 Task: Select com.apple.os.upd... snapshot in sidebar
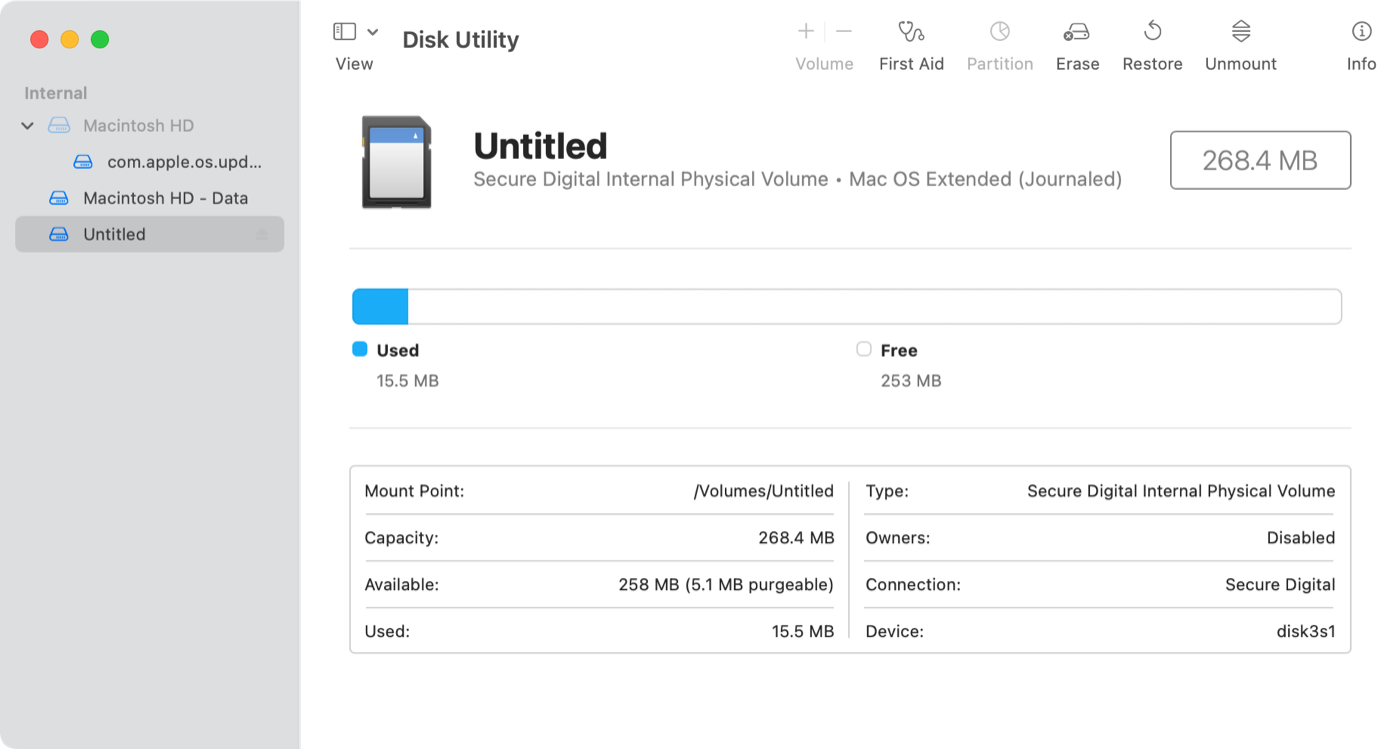point(184,162)
